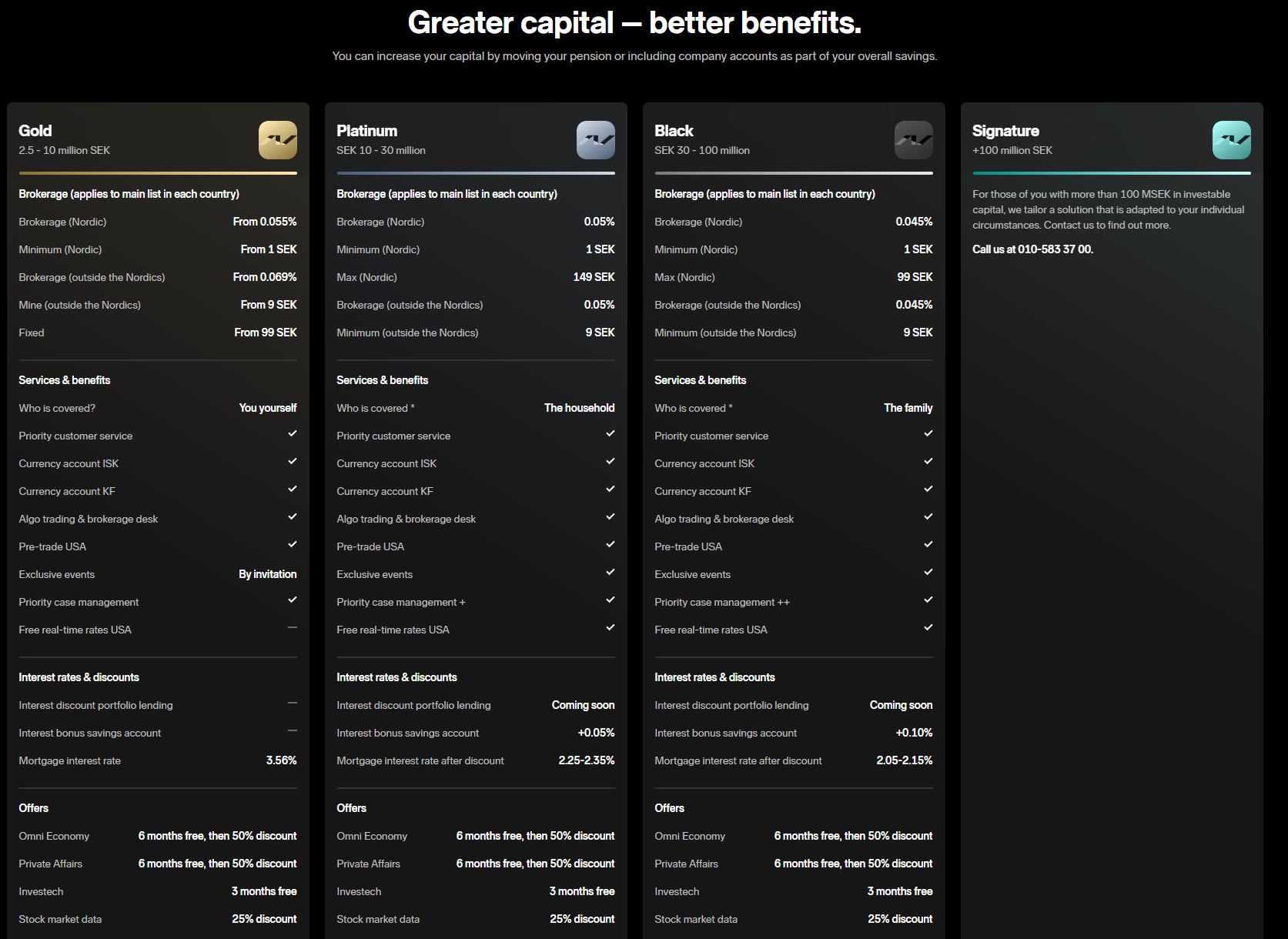The width and height of the screenshot is (1288, 939).
Task: Click Platinum Exclusive events checkmark
Action: pos(611,573)
